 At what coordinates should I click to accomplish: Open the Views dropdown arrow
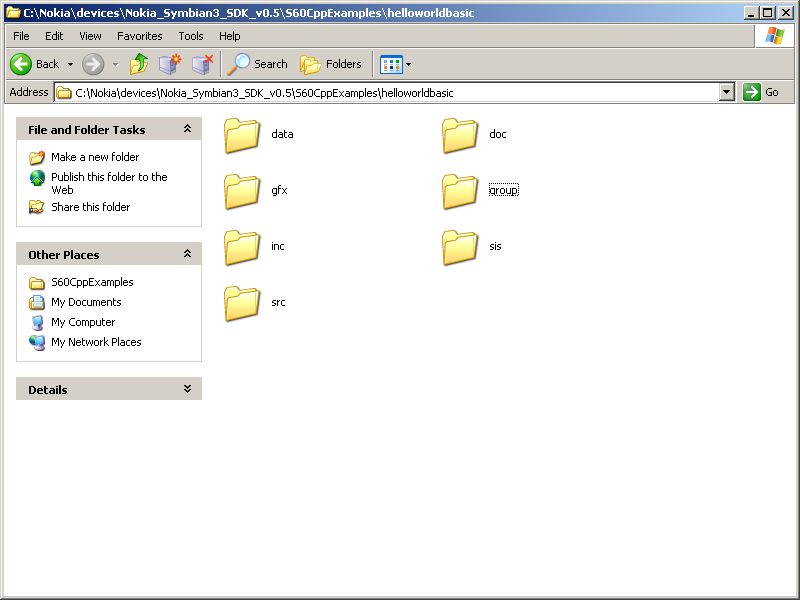pos(408,65)
